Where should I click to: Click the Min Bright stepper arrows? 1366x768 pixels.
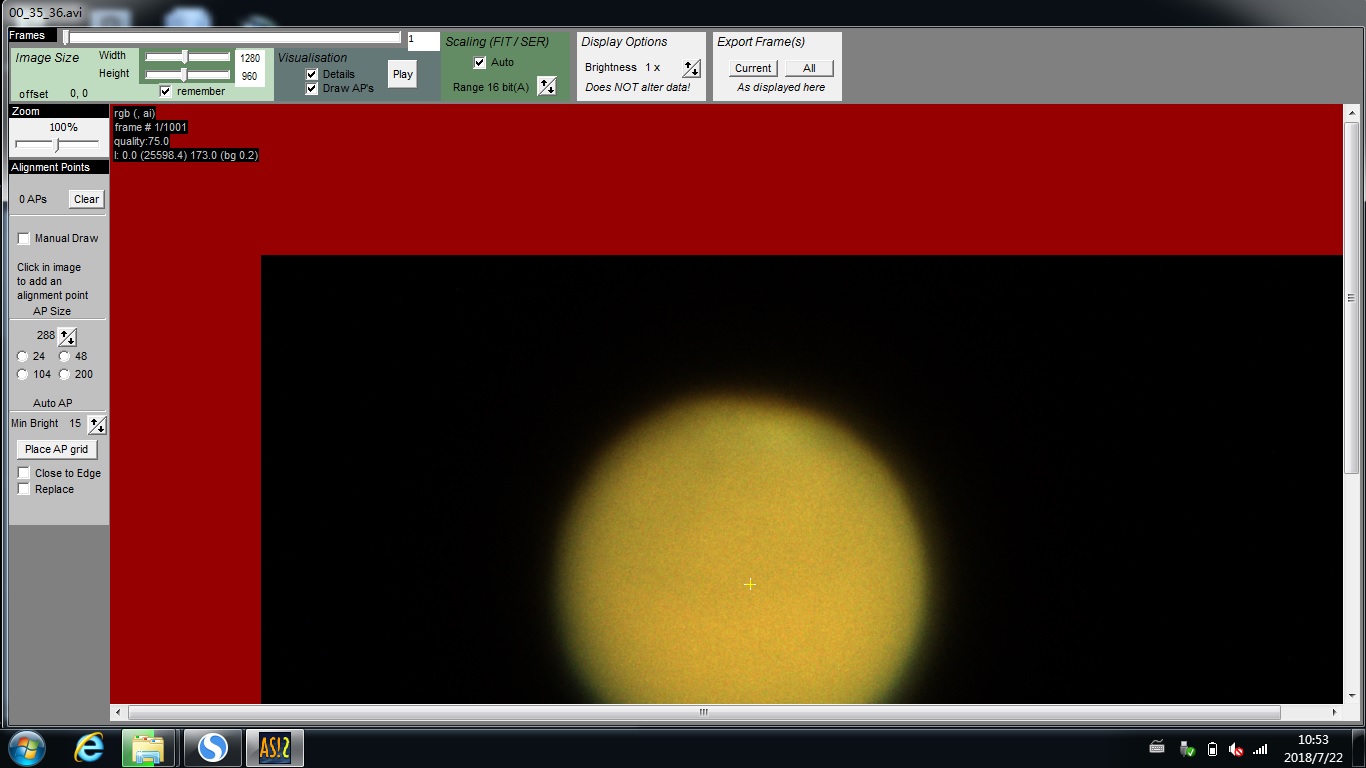click(97, 424)
